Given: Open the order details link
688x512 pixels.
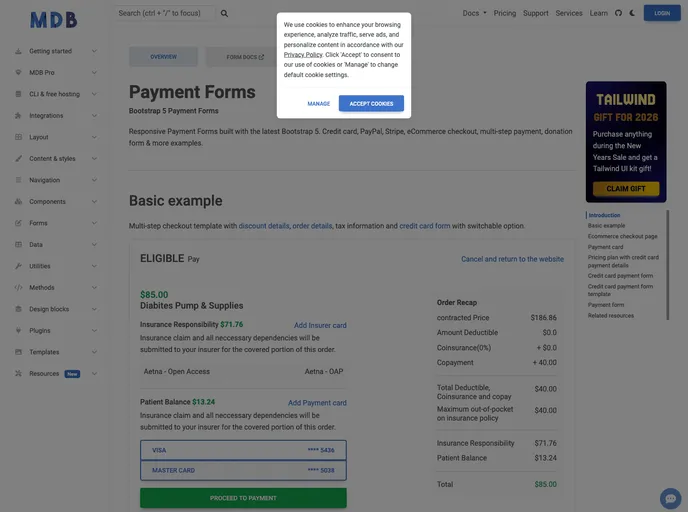Looking at the screenshot, I should tap(312, 226).
